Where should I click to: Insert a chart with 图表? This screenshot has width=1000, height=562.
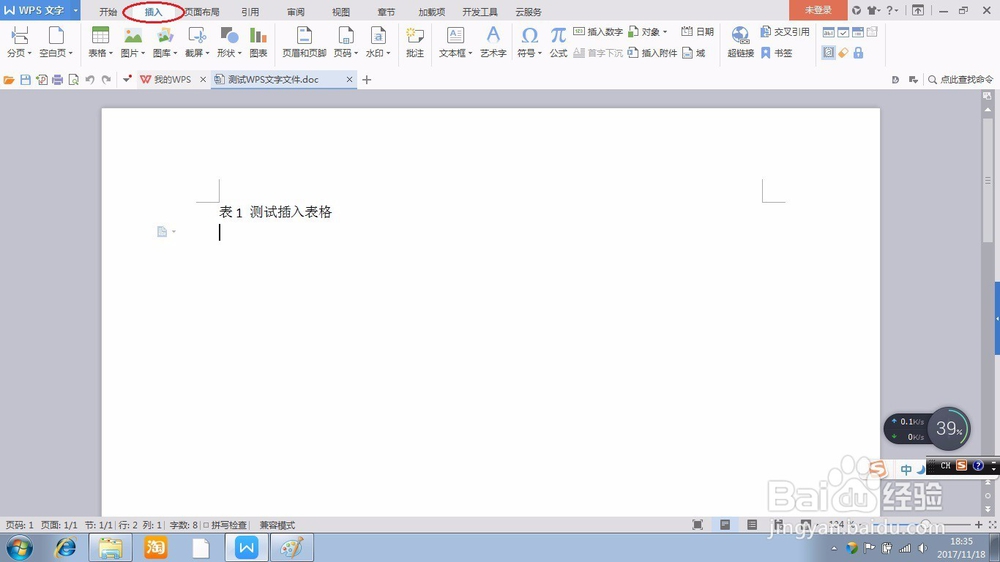coord(258,42)
